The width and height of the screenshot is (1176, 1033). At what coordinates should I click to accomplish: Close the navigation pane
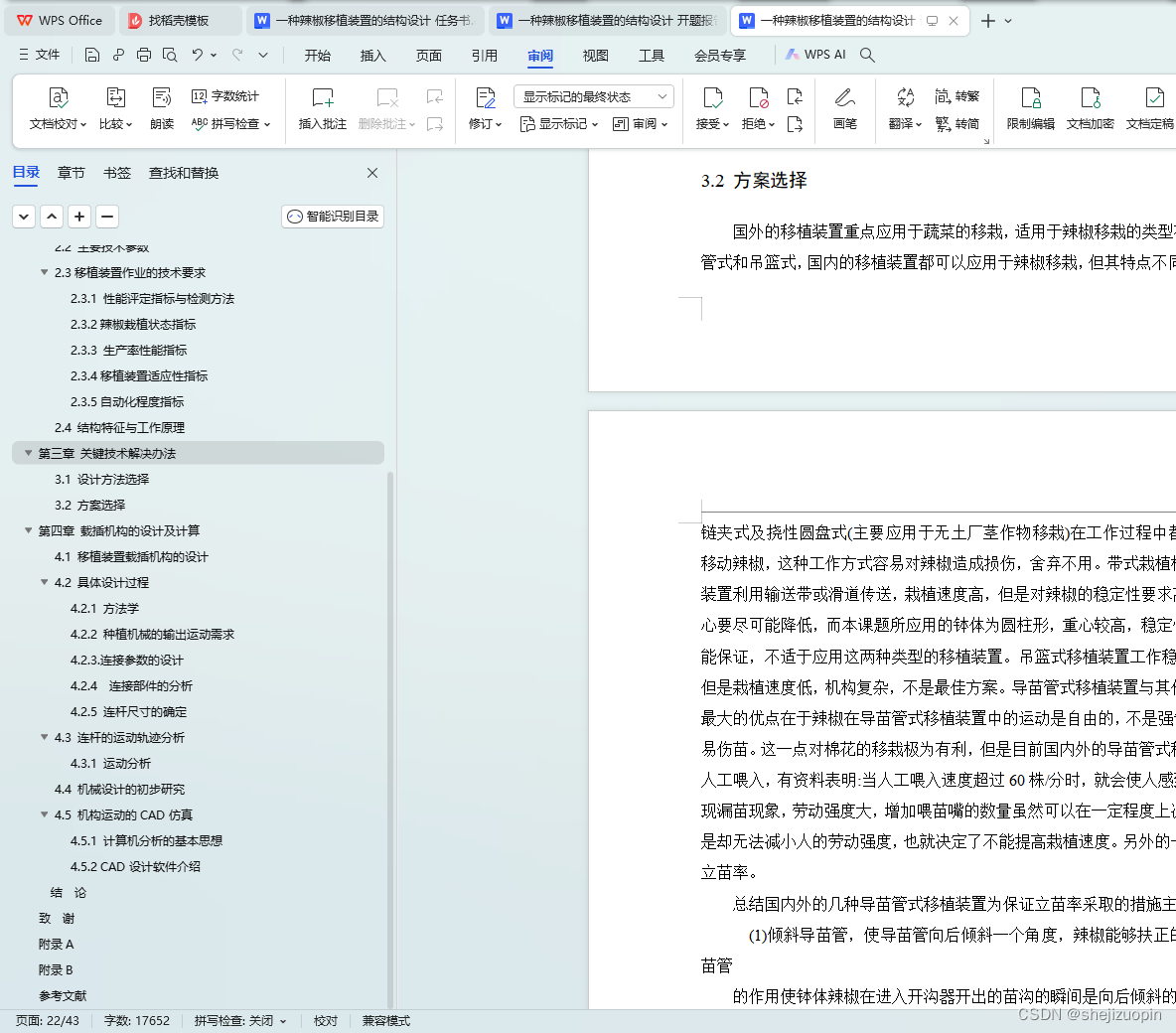tap(372, 173)
